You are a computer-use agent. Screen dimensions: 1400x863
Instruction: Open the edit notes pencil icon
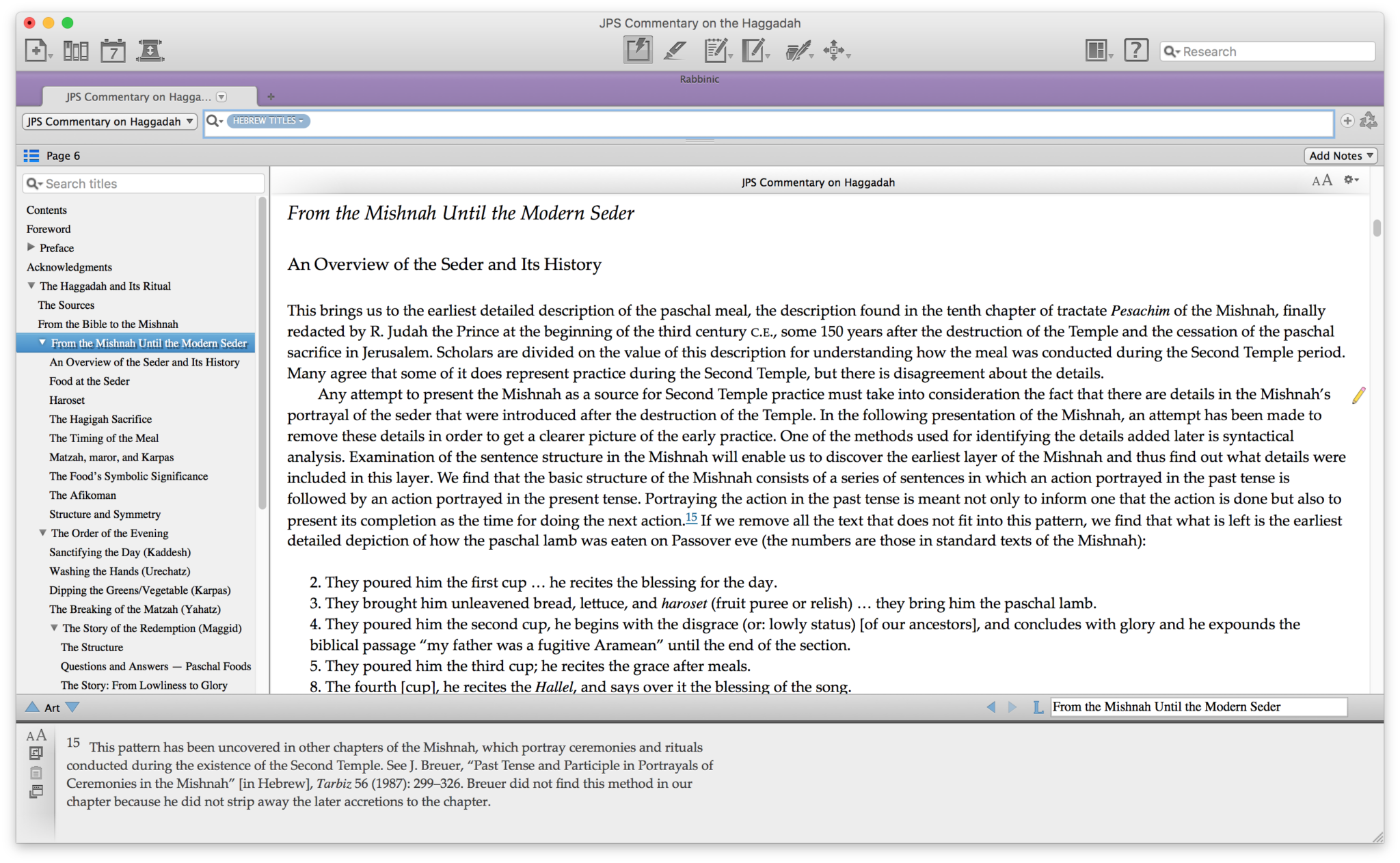point(717,51)
